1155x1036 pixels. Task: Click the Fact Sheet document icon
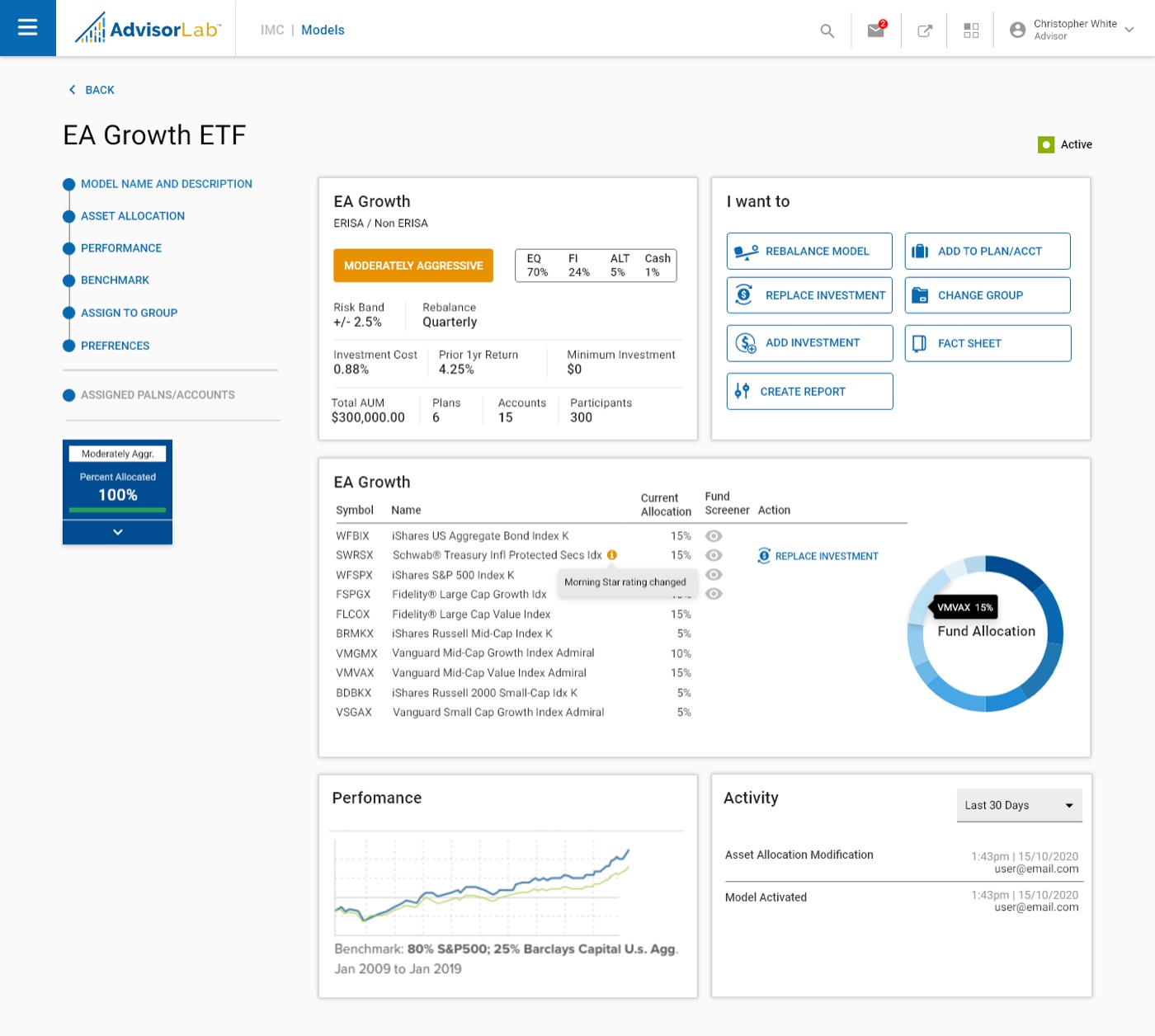[919, 343]
